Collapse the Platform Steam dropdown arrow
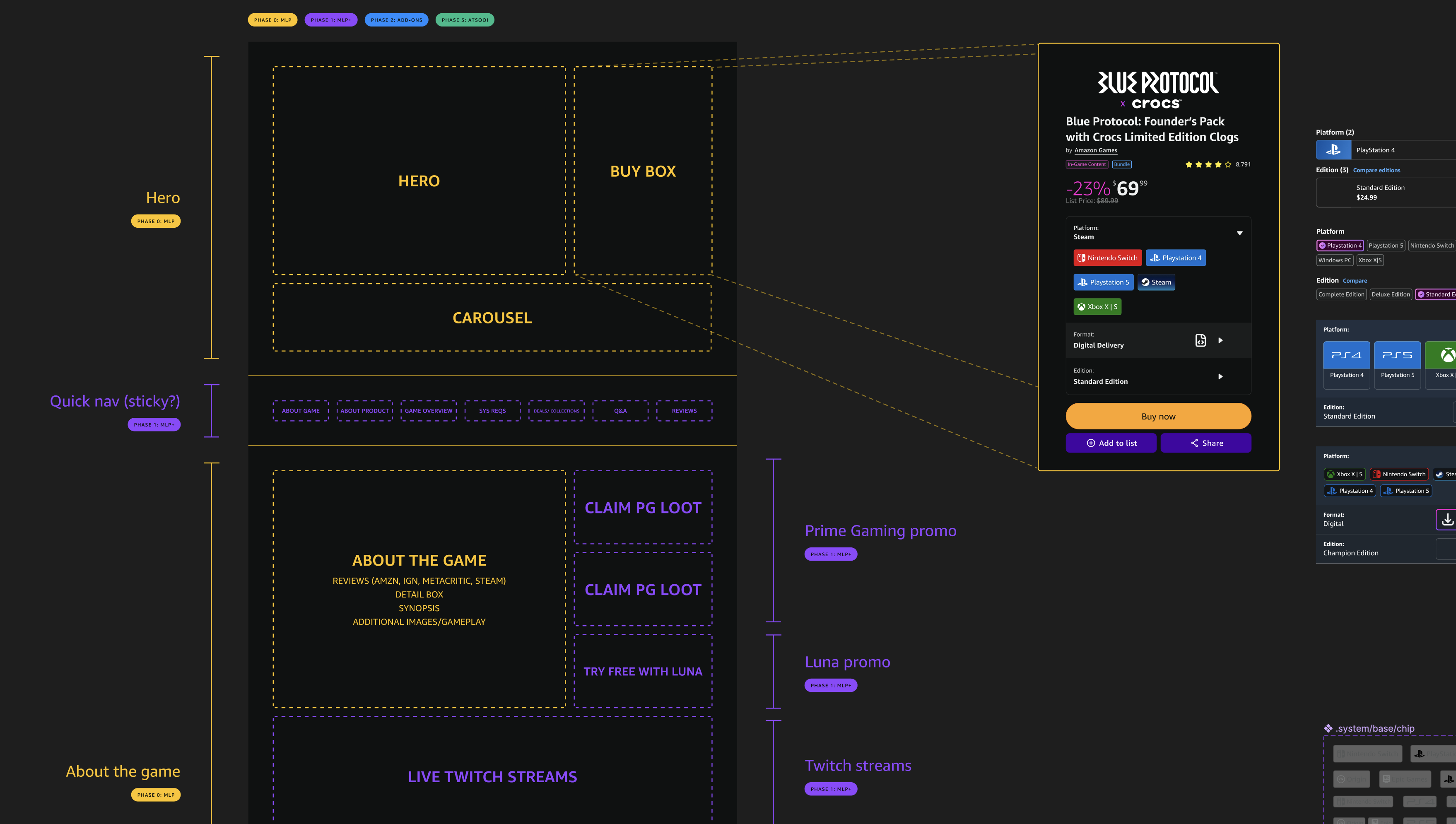Screen dimensions: 1456x824 click(x=1239, y=233)
